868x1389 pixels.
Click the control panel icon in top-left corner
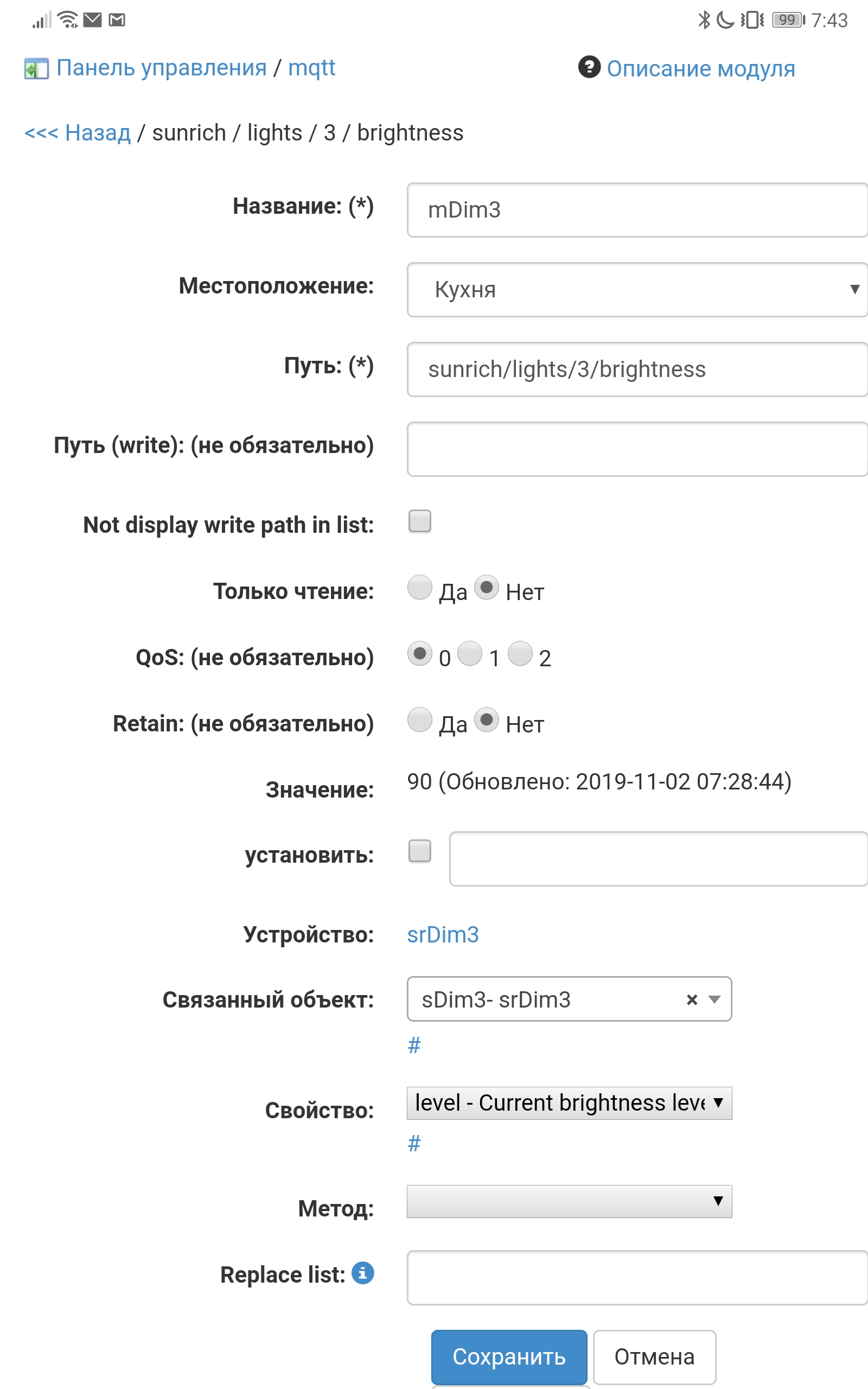(36, 68)
